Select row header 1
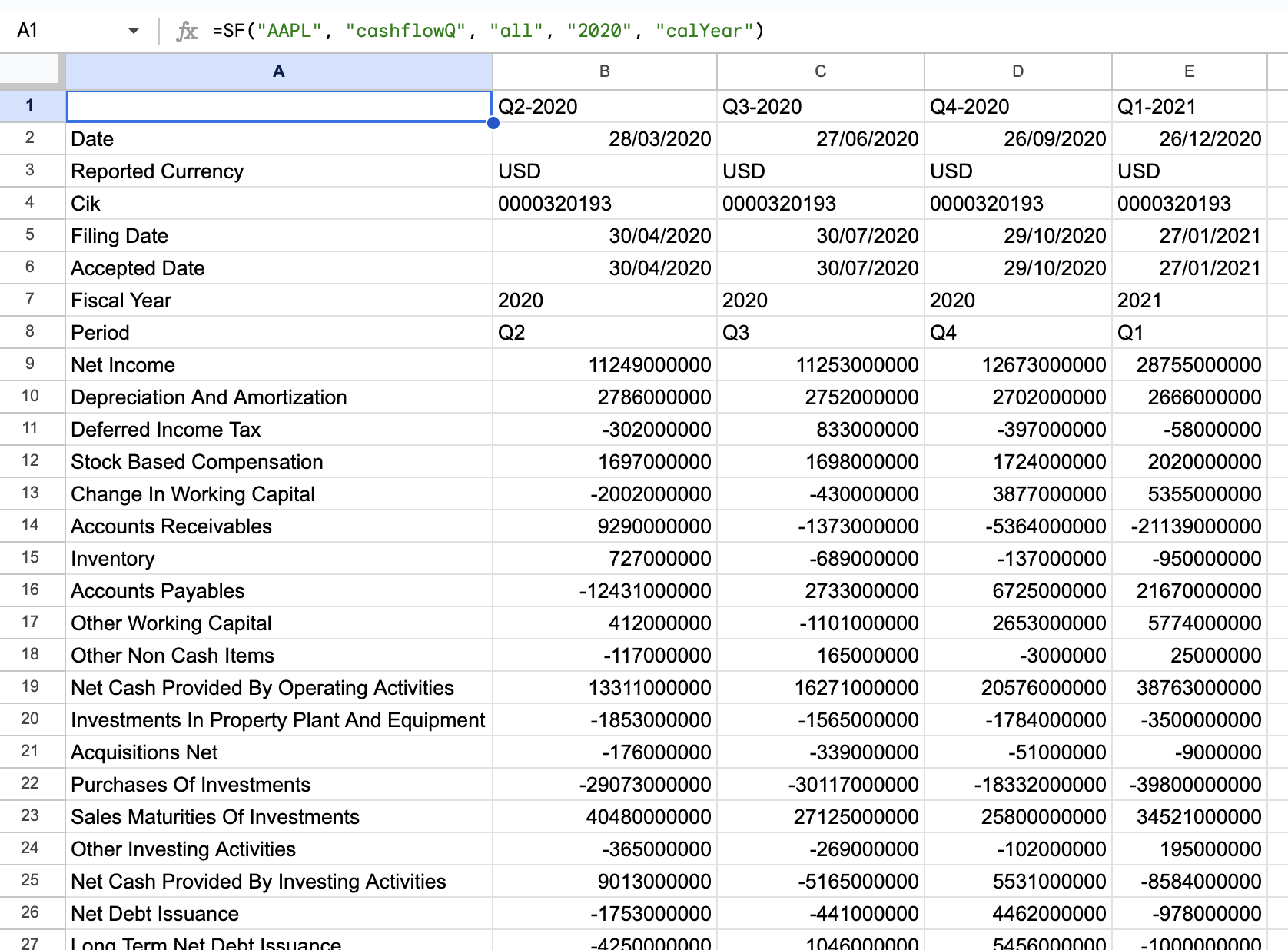 coord(31,105)
